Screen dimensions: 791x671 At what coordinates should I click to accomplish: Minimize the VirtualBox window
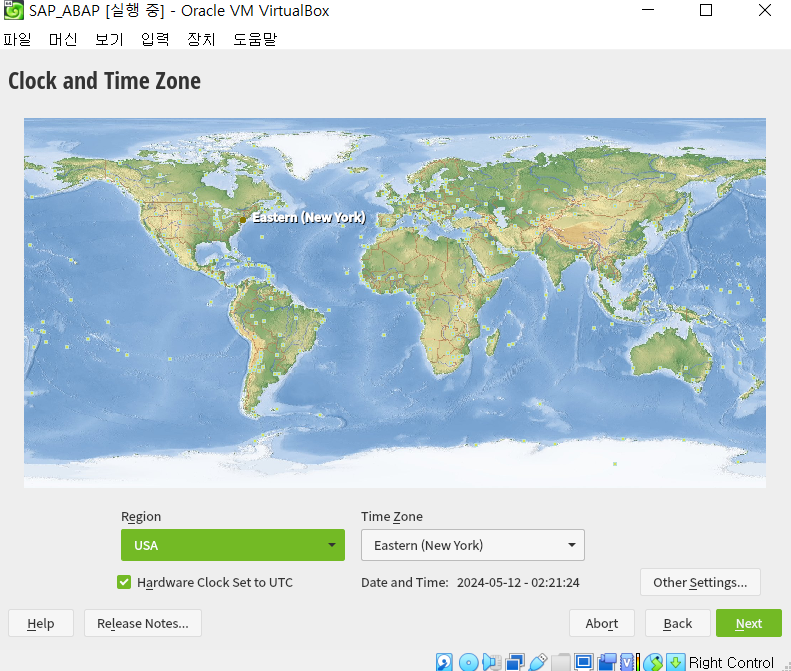[x=648, y=10]
